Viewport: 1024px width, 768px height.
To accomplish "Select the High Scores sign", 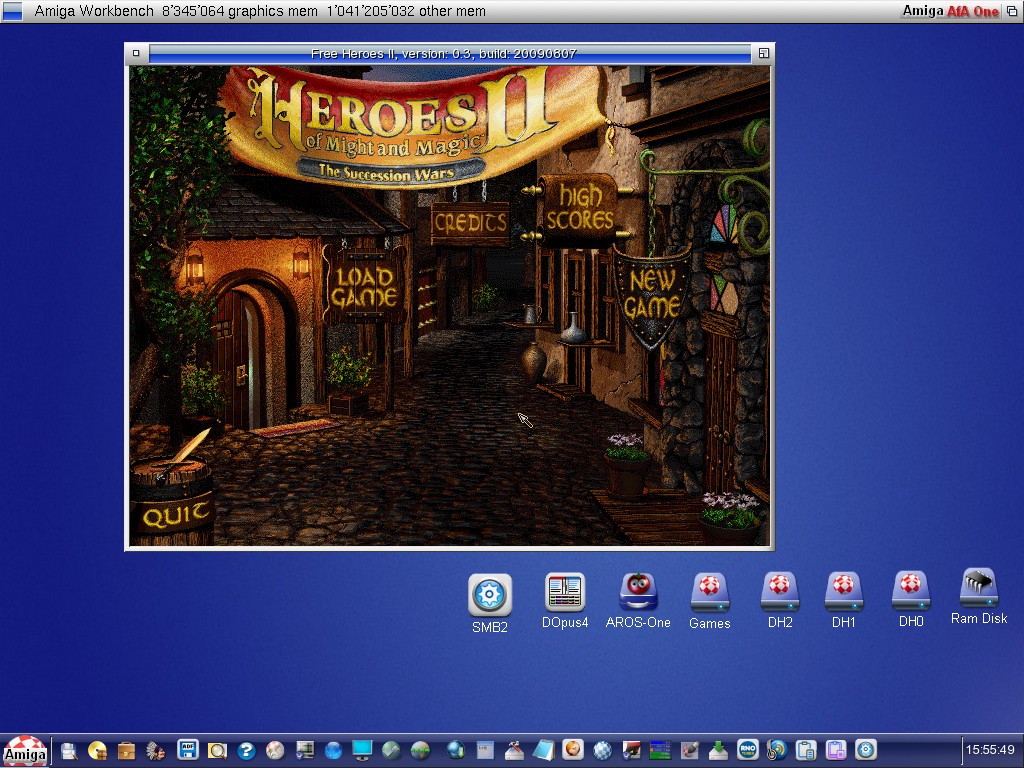I will click(x=580, y=207).
